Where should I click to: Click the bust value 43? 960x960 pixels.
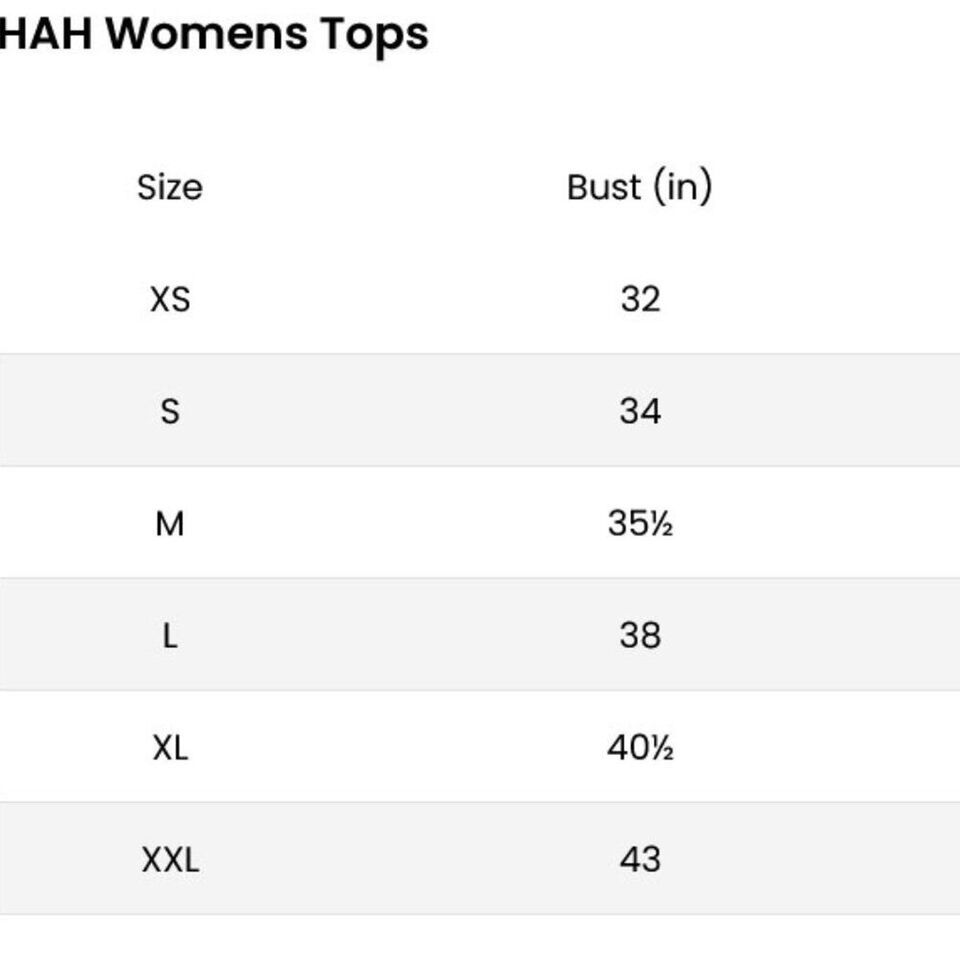pos(640,860)
